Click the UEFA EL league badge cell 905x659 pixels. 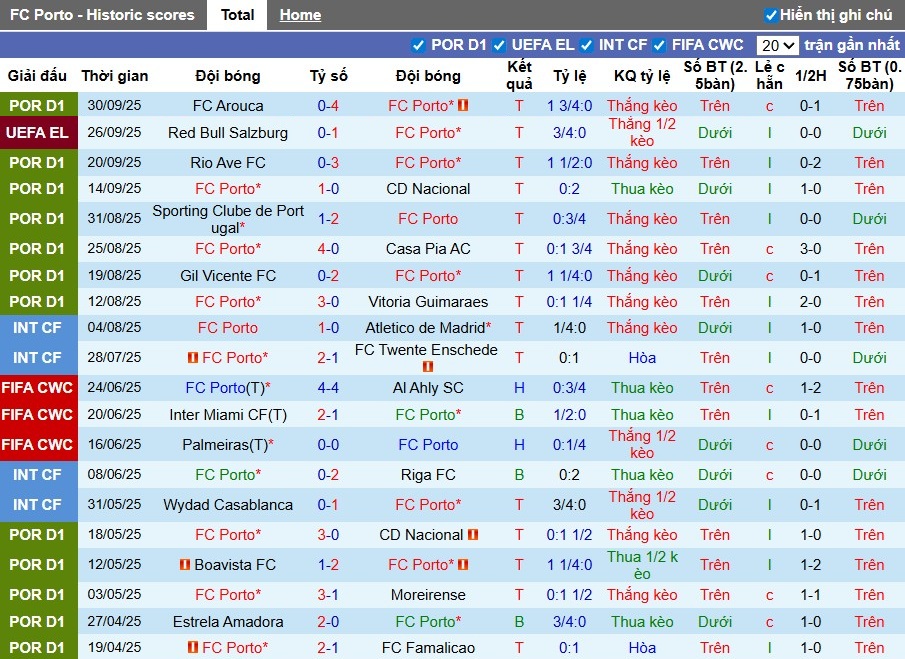click(x=38, y=133)
